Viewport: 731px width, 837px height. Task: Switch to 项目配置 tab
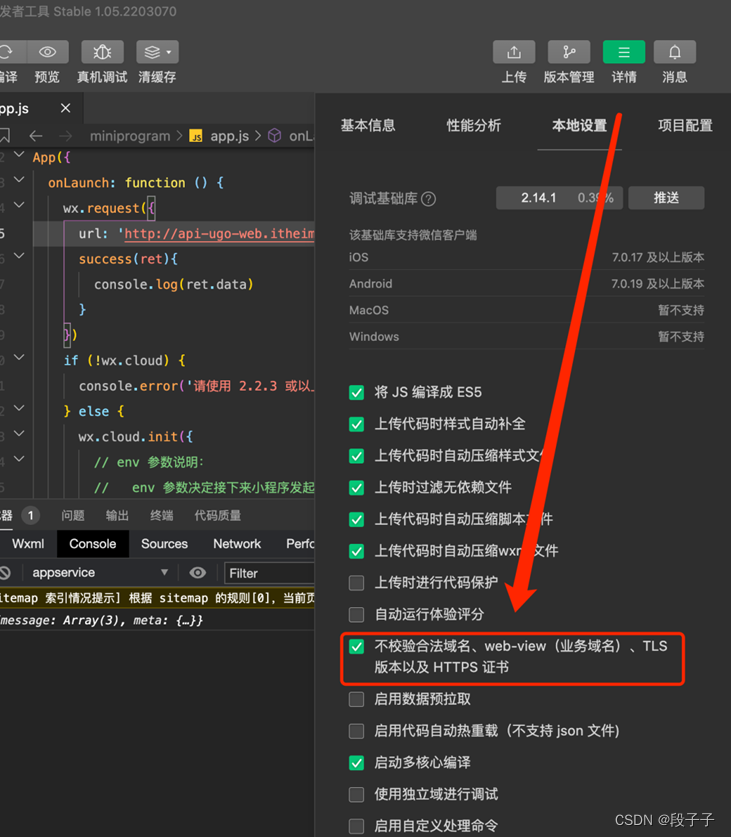[685, 125]
